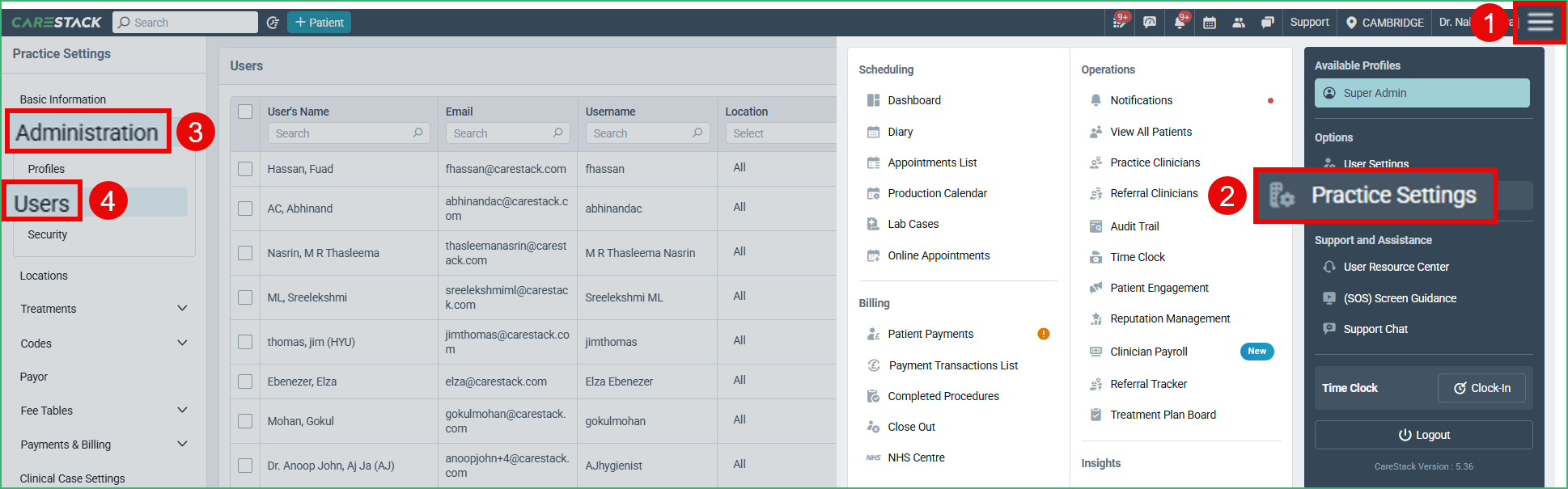Click the Logout button
The height and width of the screenshot is (489, 1568).
coord(1424,435)
